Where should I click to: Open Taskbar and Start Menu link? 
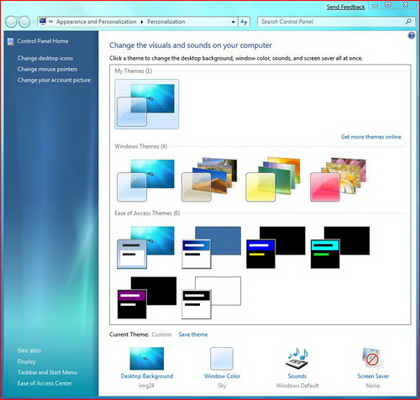click(x=47, y=372)
